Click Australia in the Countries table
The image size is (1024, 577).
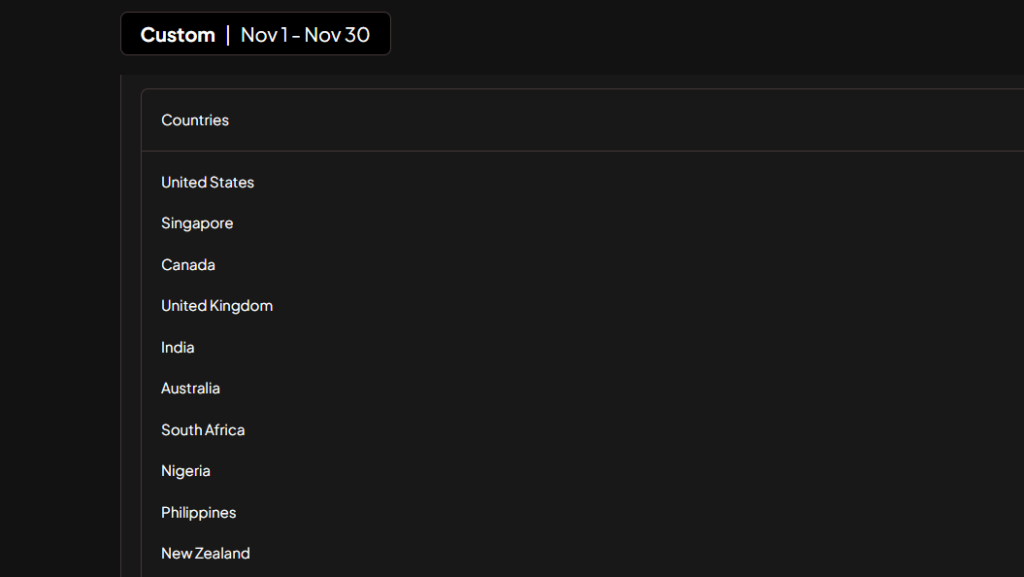click(191, 388)
